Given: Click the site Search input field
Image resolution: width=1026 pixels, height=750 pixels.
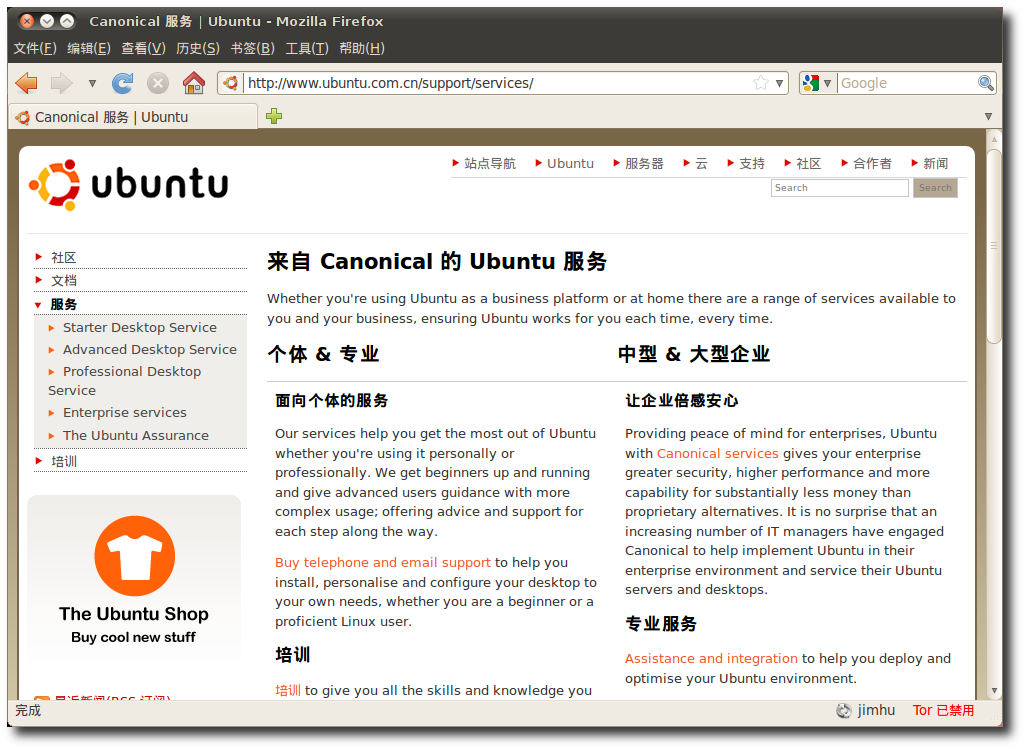Looking at the screenshot, I should coord(840,188).
